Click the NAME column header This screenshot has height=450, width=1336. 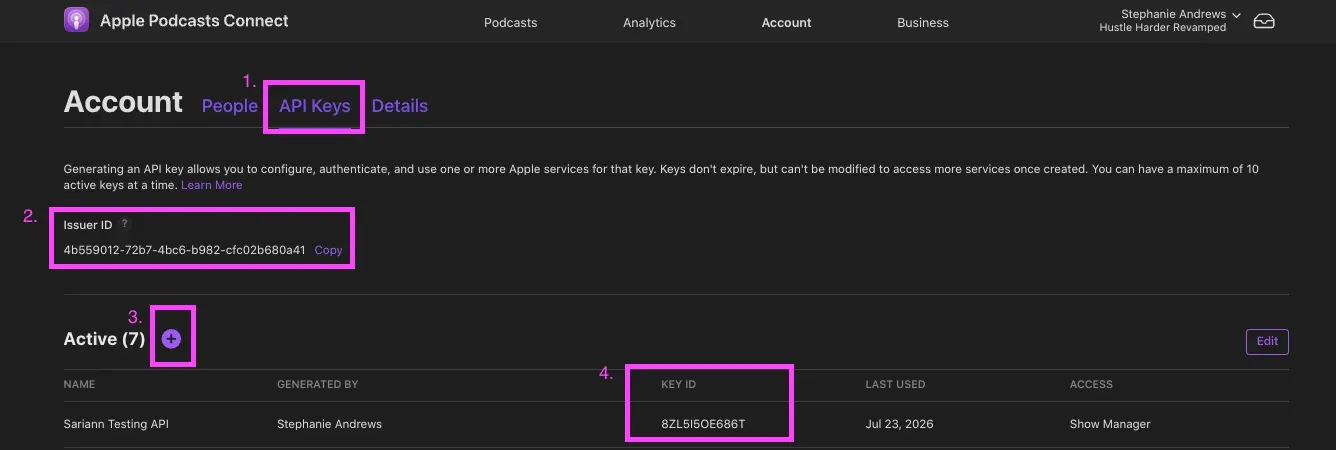pos(80,384)
